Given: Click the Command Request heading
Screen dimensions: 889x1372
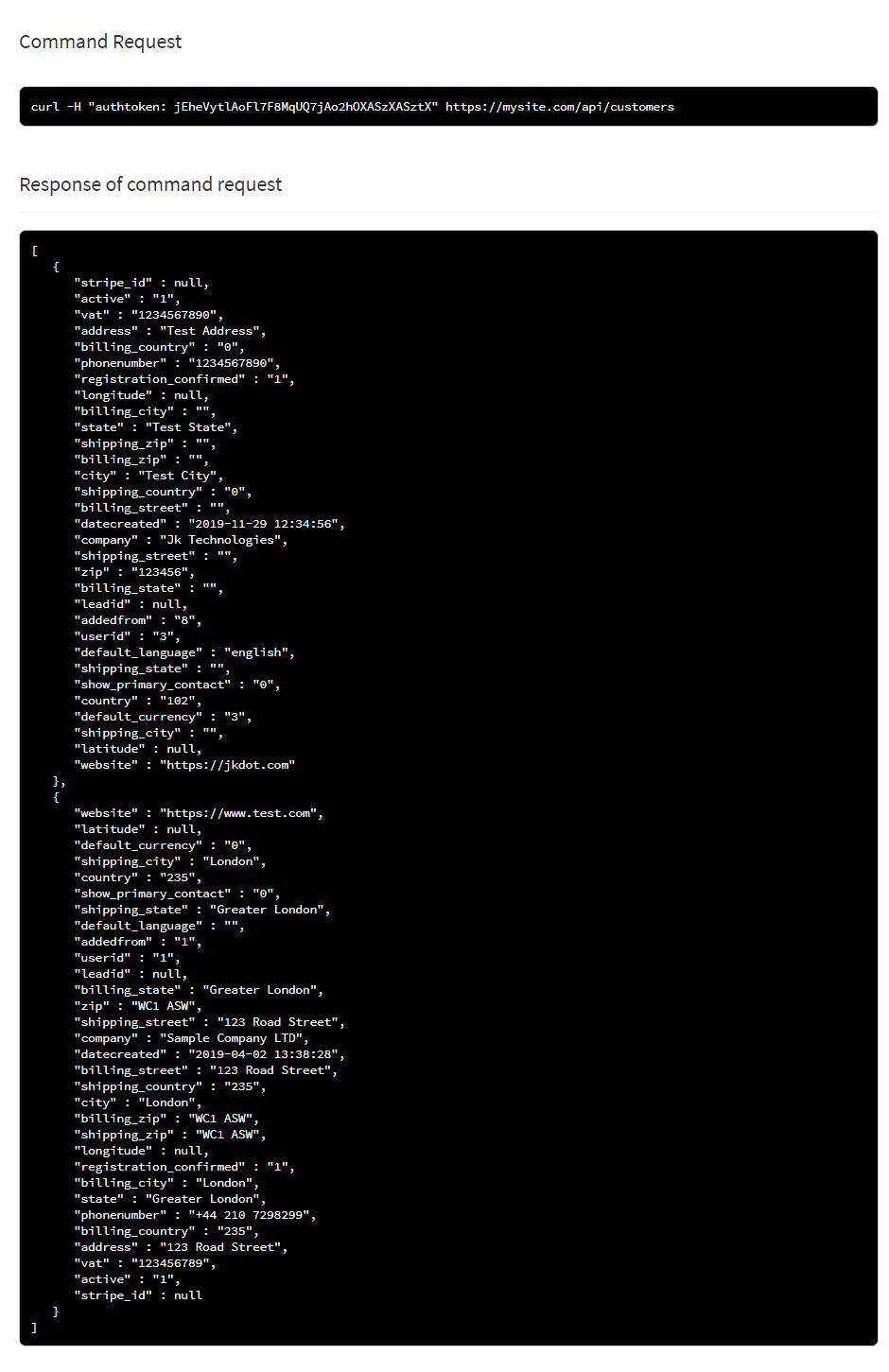Looking at the screenshot, I should 100,42.
